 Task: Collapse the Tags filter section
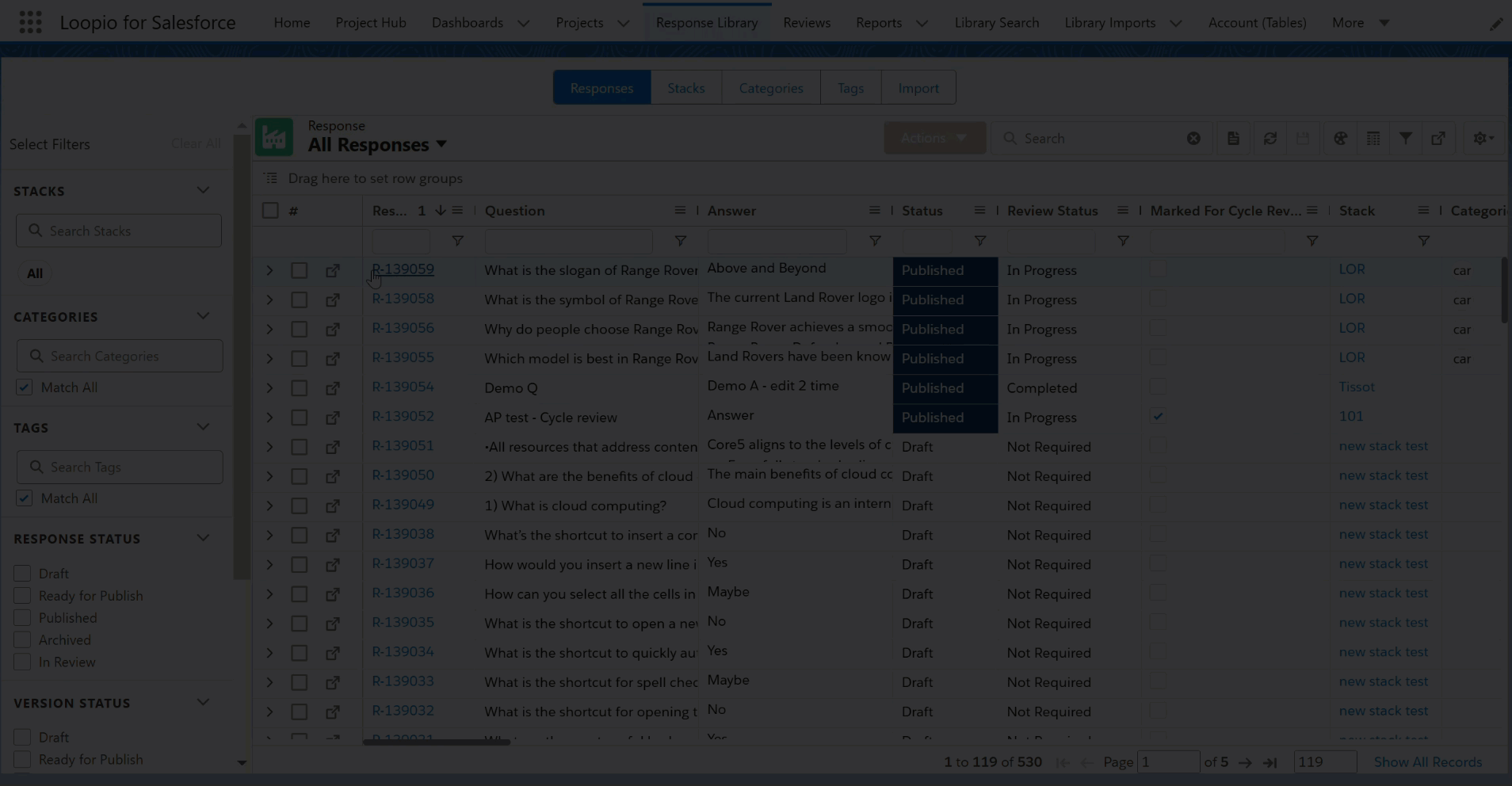[x=203, y=427]
